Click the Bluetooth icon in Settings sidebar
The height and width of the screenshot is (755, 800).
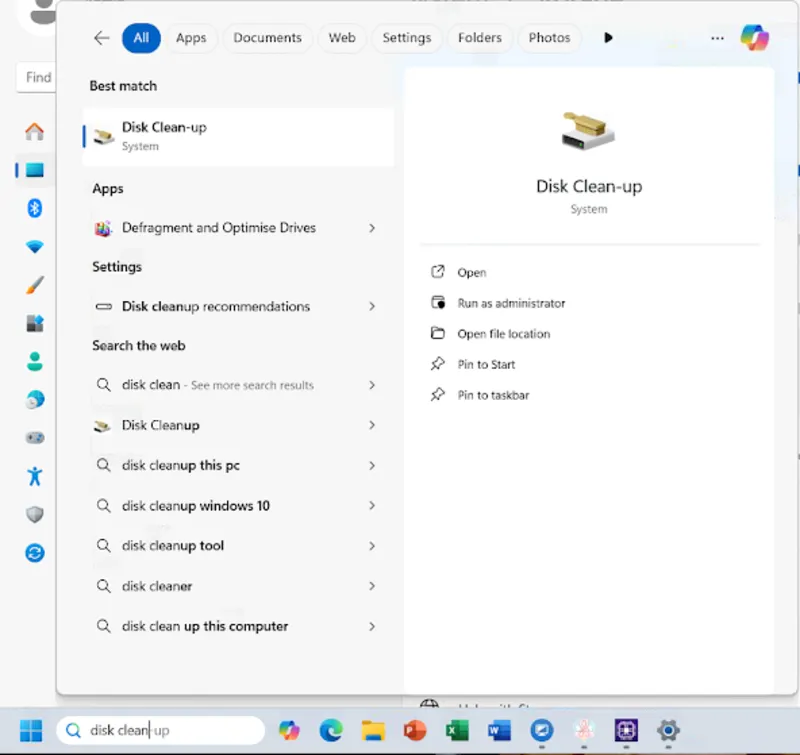35,208
